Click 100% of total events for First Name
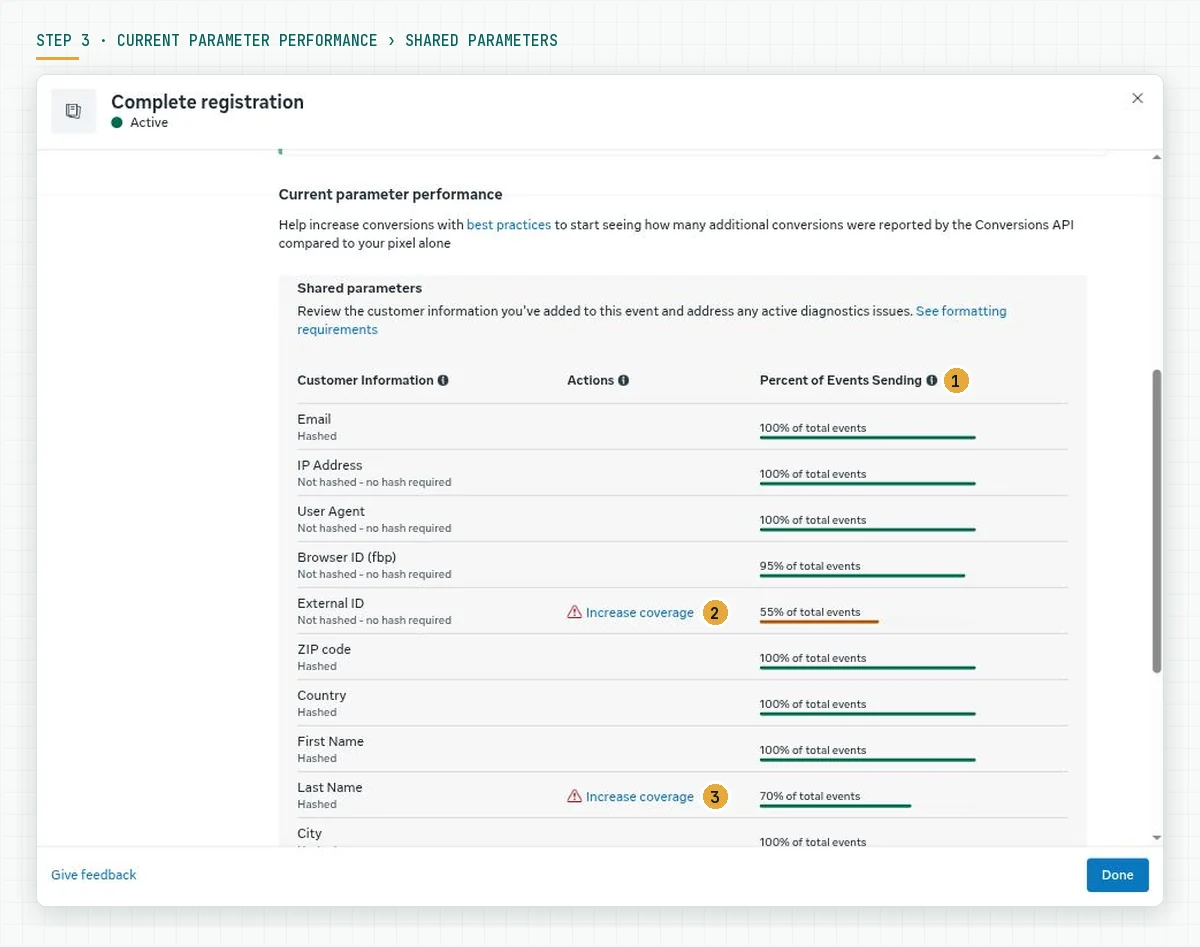 click(x=813, y=750)
